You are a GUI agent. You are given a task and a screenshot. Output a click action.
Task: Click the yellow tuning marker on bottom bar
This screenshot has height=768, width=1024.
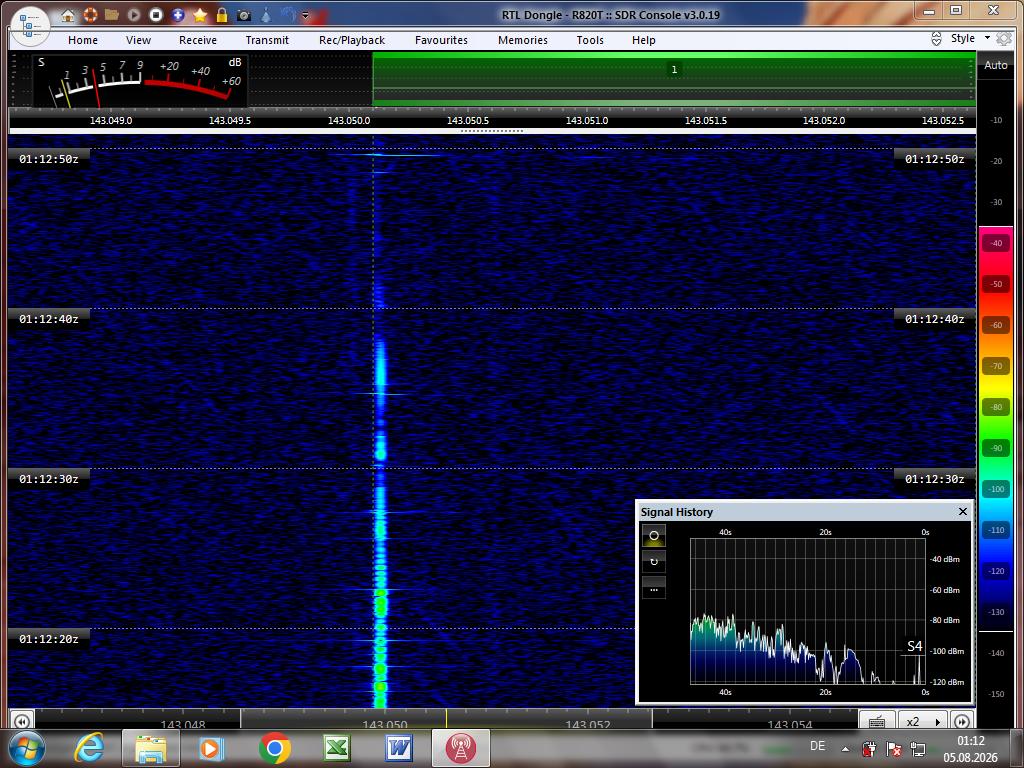point(446,718)
